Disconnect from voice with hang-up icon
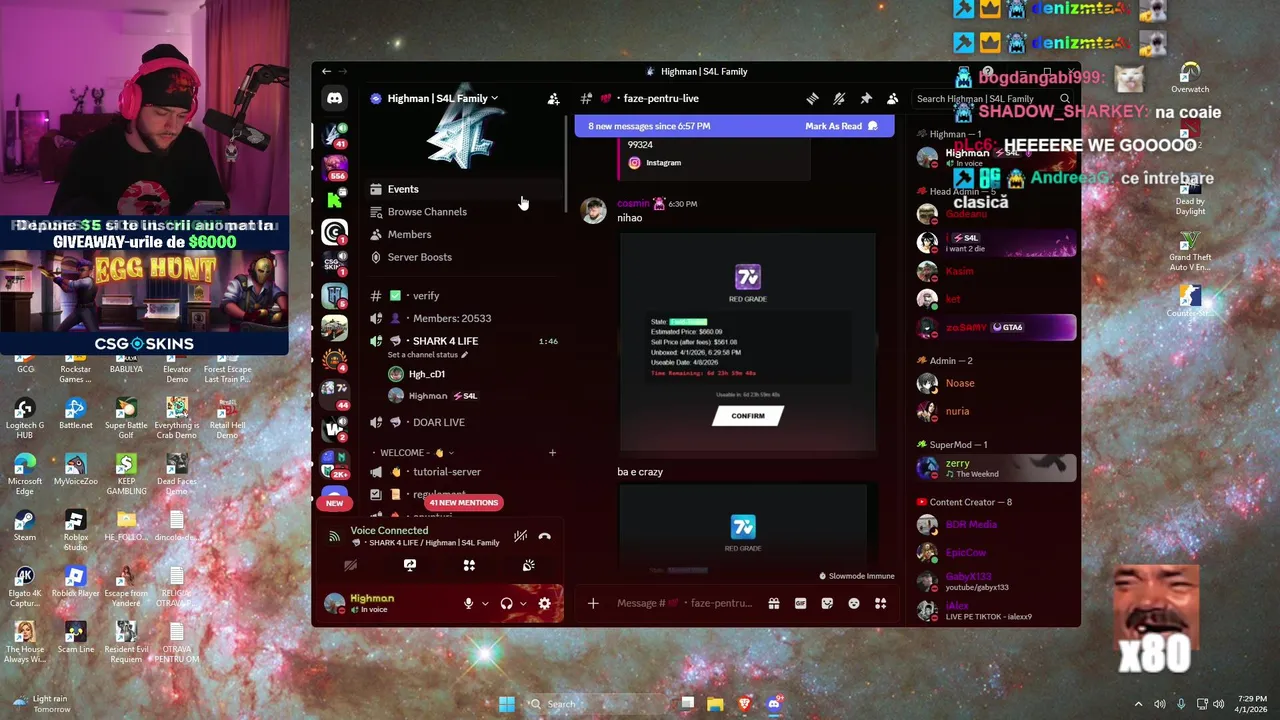Image resolution: width=1280 pixels, height=720 pixels. coord(544,537)
